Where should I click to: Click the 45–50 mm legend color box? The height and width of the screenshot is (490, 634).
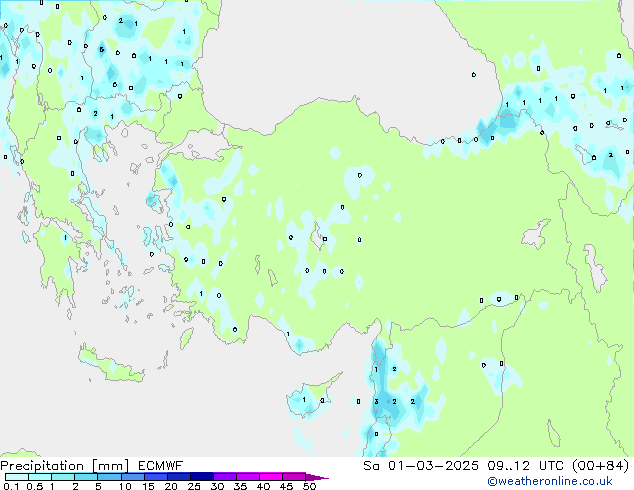pos(294,477)
